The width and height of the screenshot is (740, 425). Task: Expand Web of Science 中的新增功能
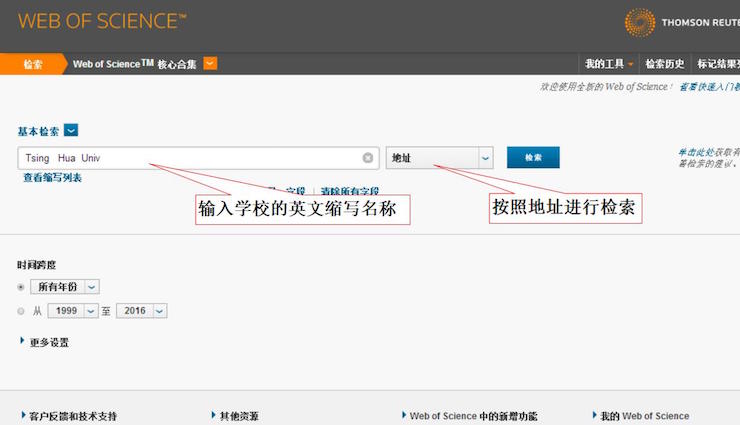pyautogui.click(x=470, y=416)
